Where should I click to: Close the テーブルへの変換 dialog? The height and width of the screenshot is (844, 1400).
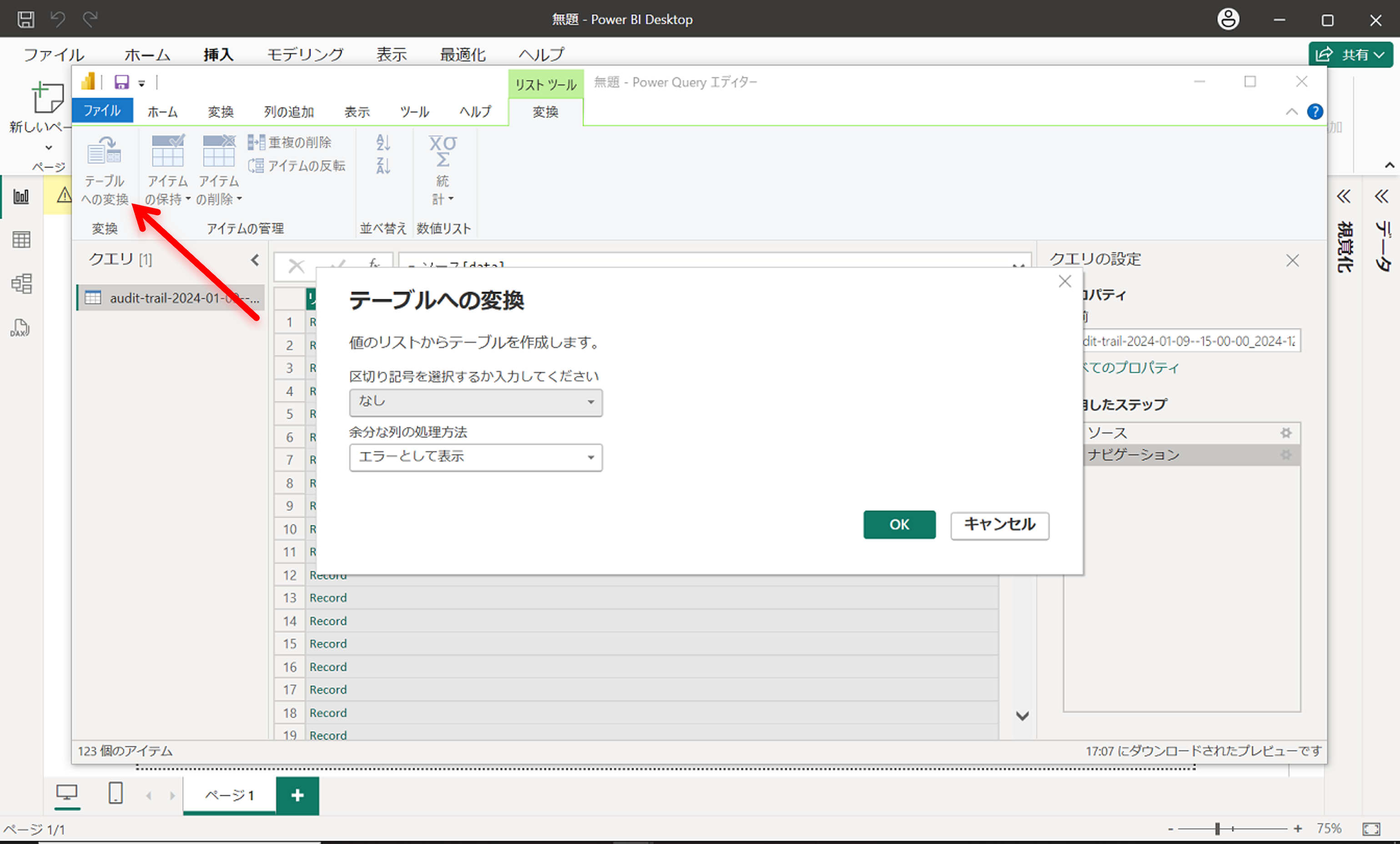click(1065, 281)
